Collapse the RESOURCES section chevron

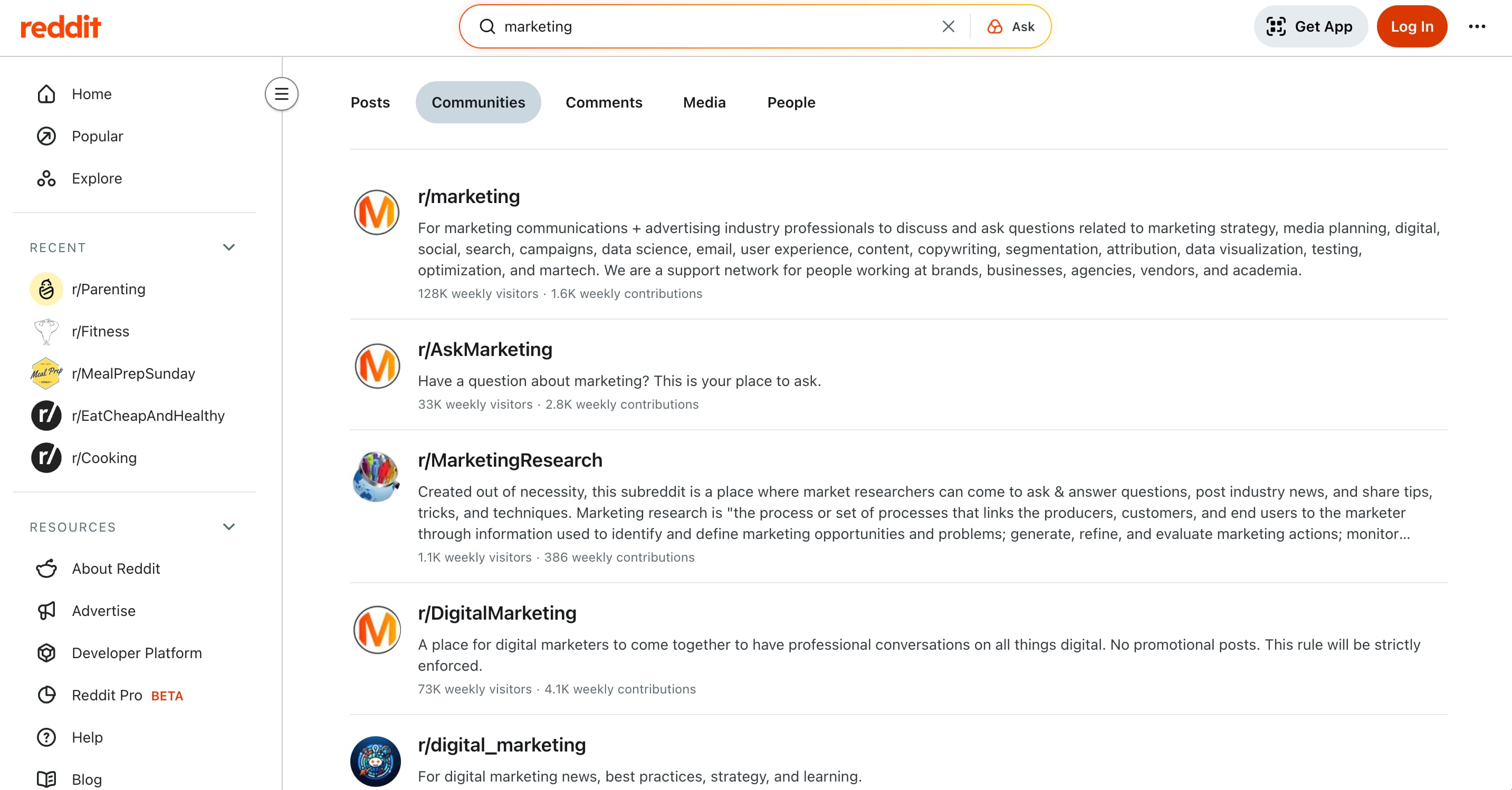tap(229, 526)
